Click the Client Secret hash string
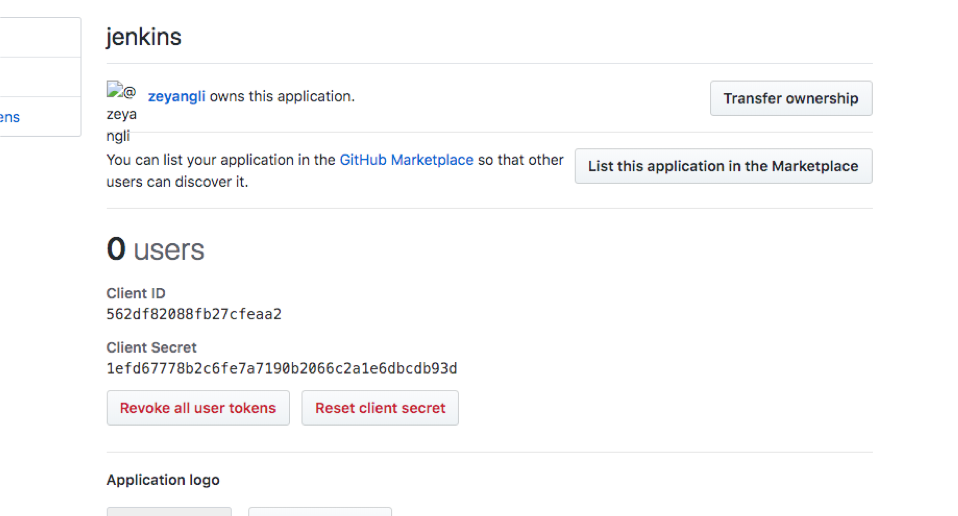 (282, 368)
